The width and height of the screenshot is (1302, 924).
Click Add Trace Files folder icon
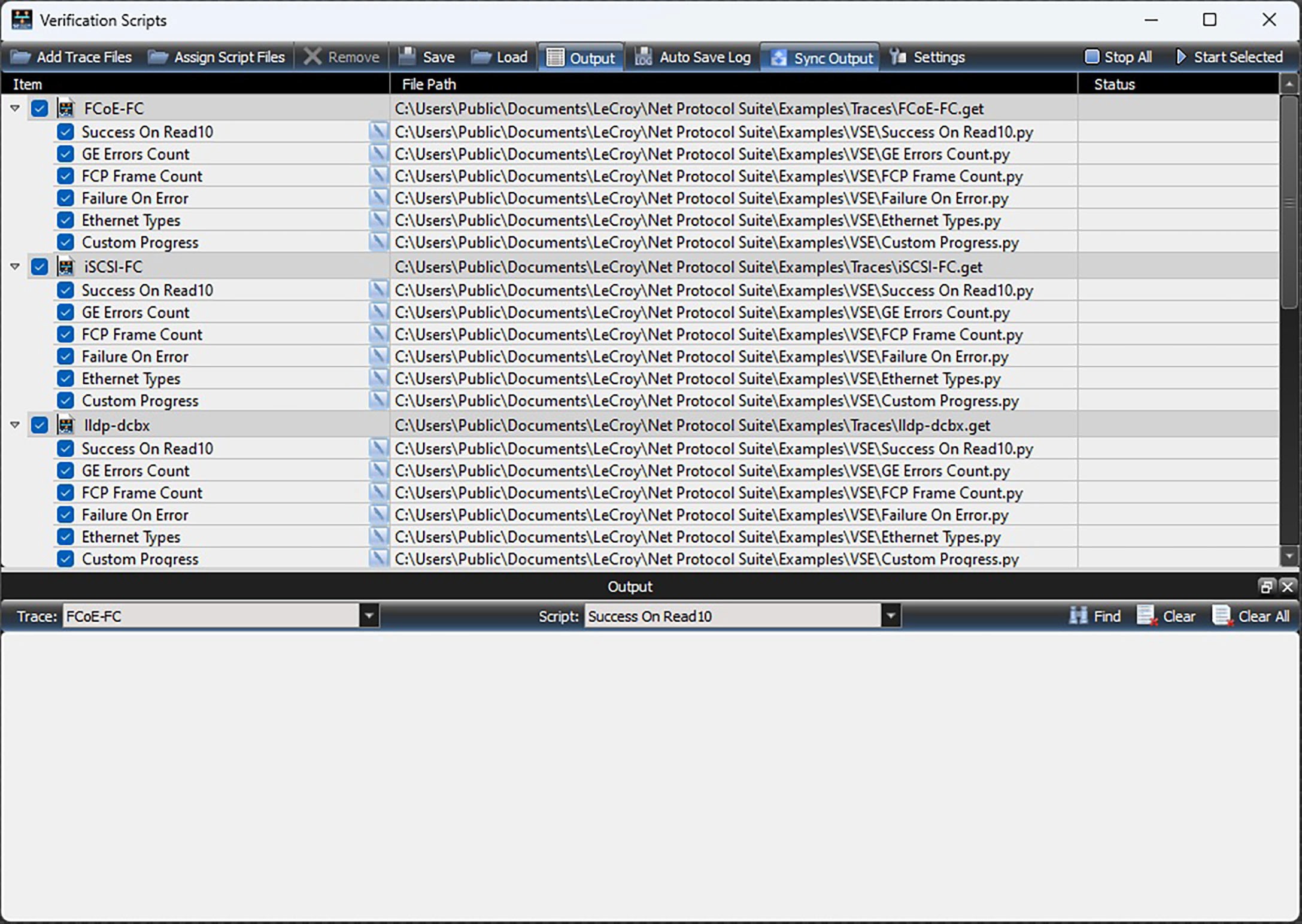[21, 57]
